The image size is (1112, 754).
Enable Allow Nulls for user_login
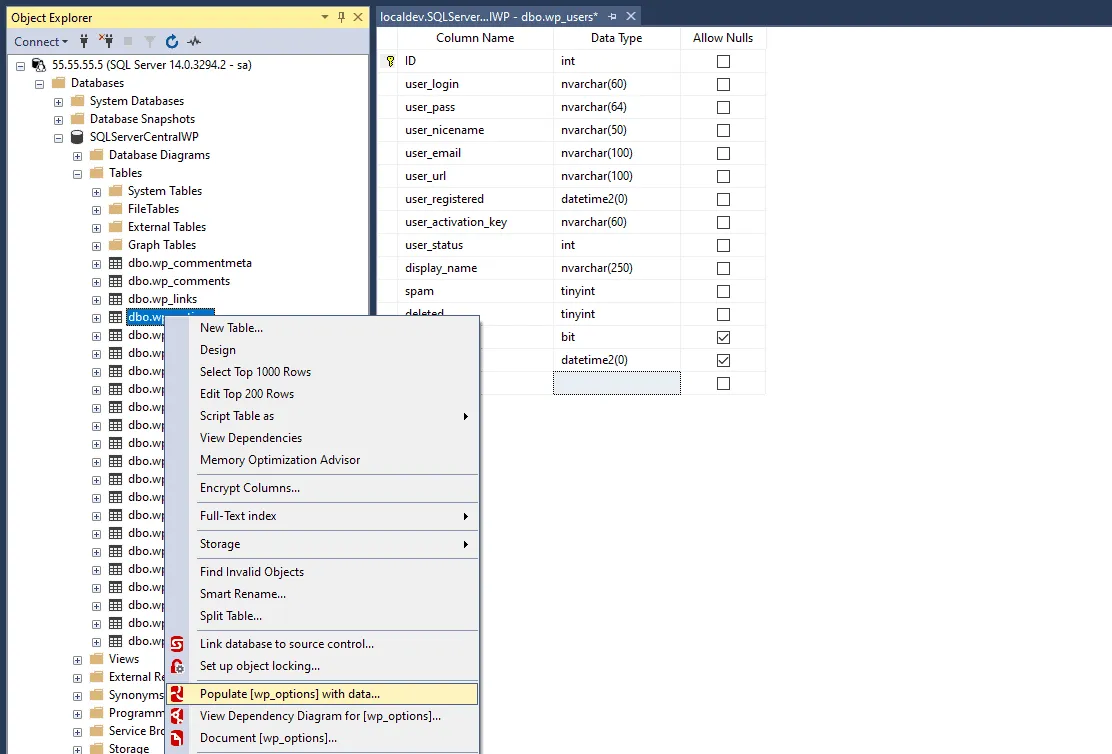pyautogui.click(x=723, y=84)
